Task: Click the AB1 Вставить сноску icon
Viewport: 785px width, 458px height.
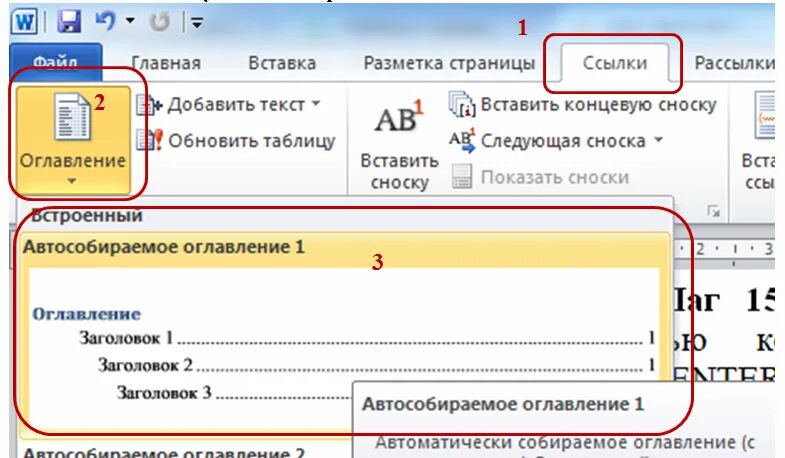Action: [x=399, y=117]
